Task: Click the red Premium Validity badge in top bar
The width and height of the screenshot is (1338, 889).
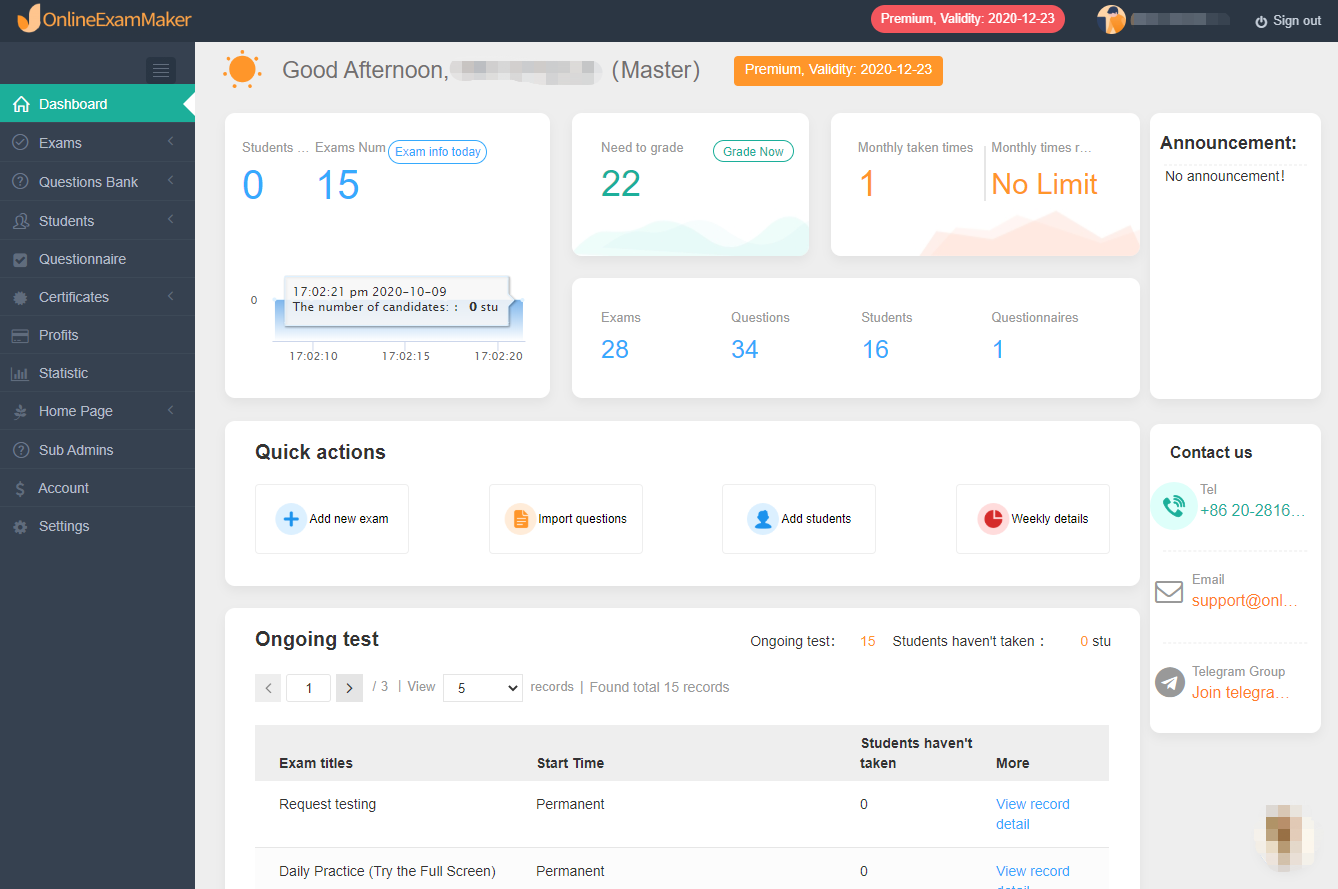Action: click(968, 19)
